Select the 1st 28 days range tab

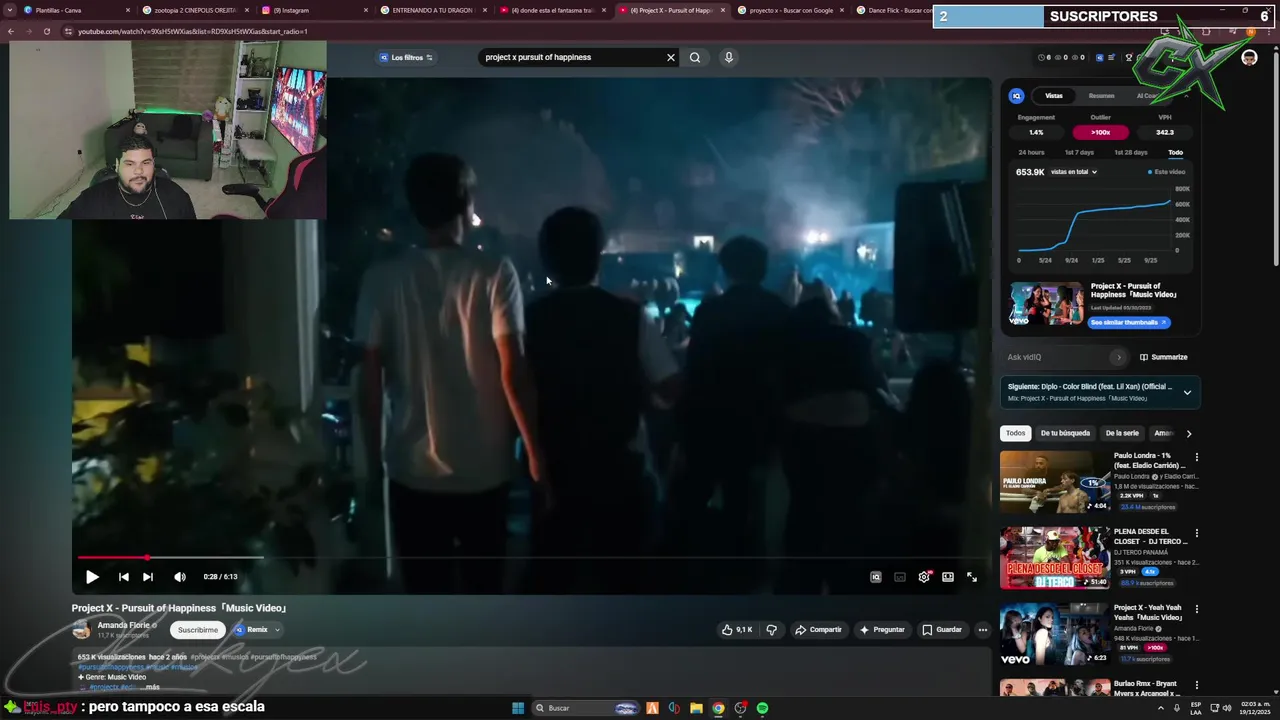click(x=1130, y=153)
